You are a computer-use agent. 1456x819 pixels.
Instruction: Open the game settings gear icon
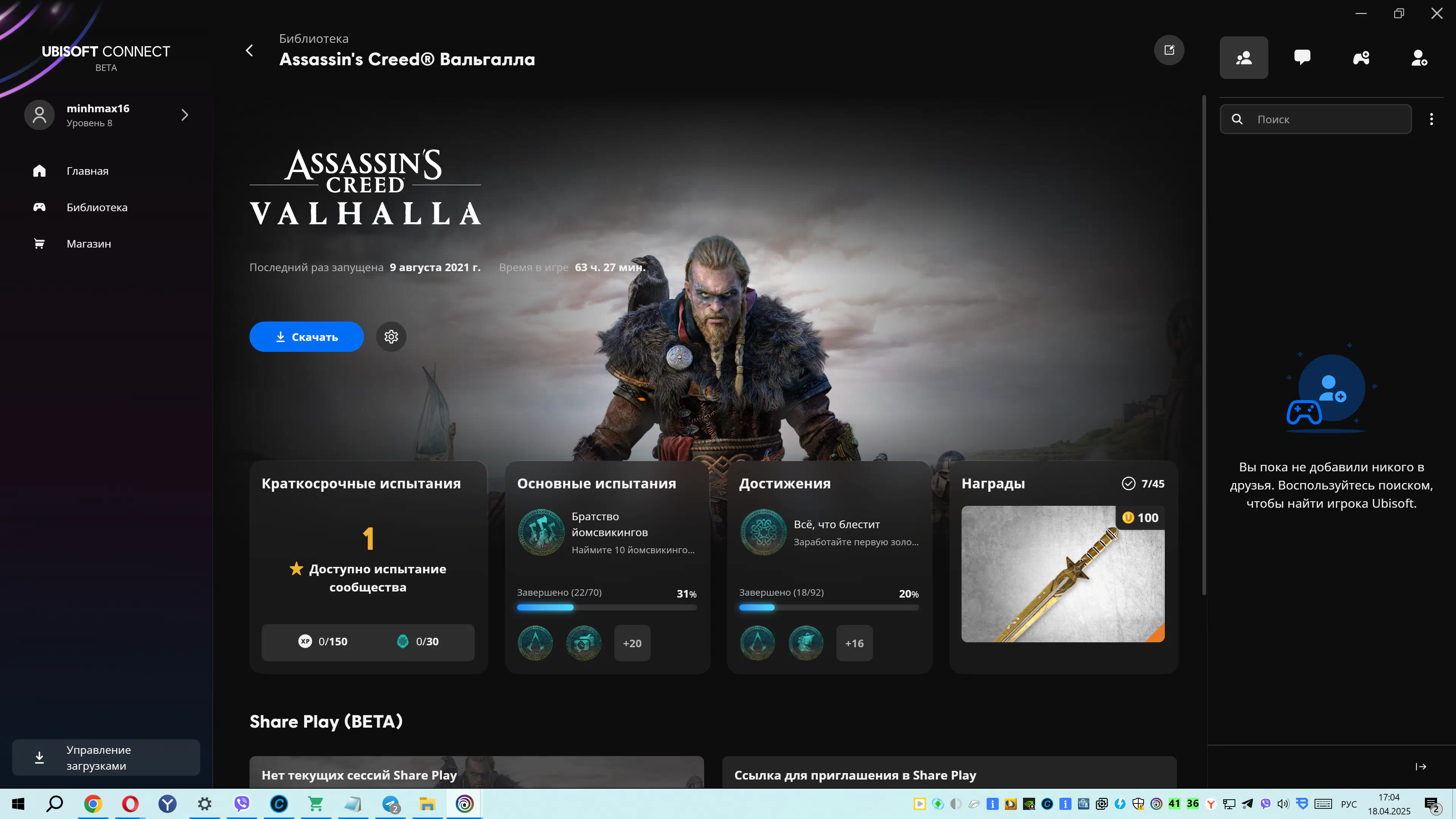point(391,337)
